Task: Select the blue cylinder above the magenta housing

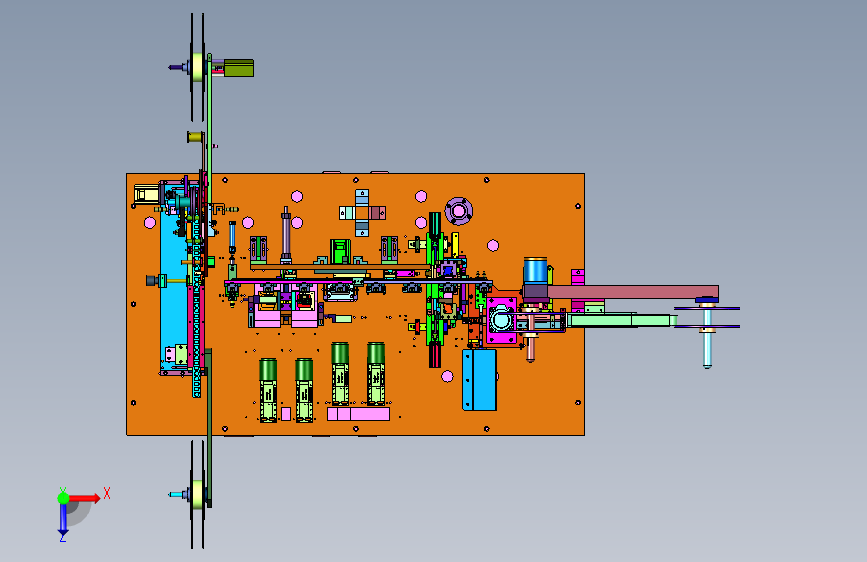Action: tap(535, 270)
